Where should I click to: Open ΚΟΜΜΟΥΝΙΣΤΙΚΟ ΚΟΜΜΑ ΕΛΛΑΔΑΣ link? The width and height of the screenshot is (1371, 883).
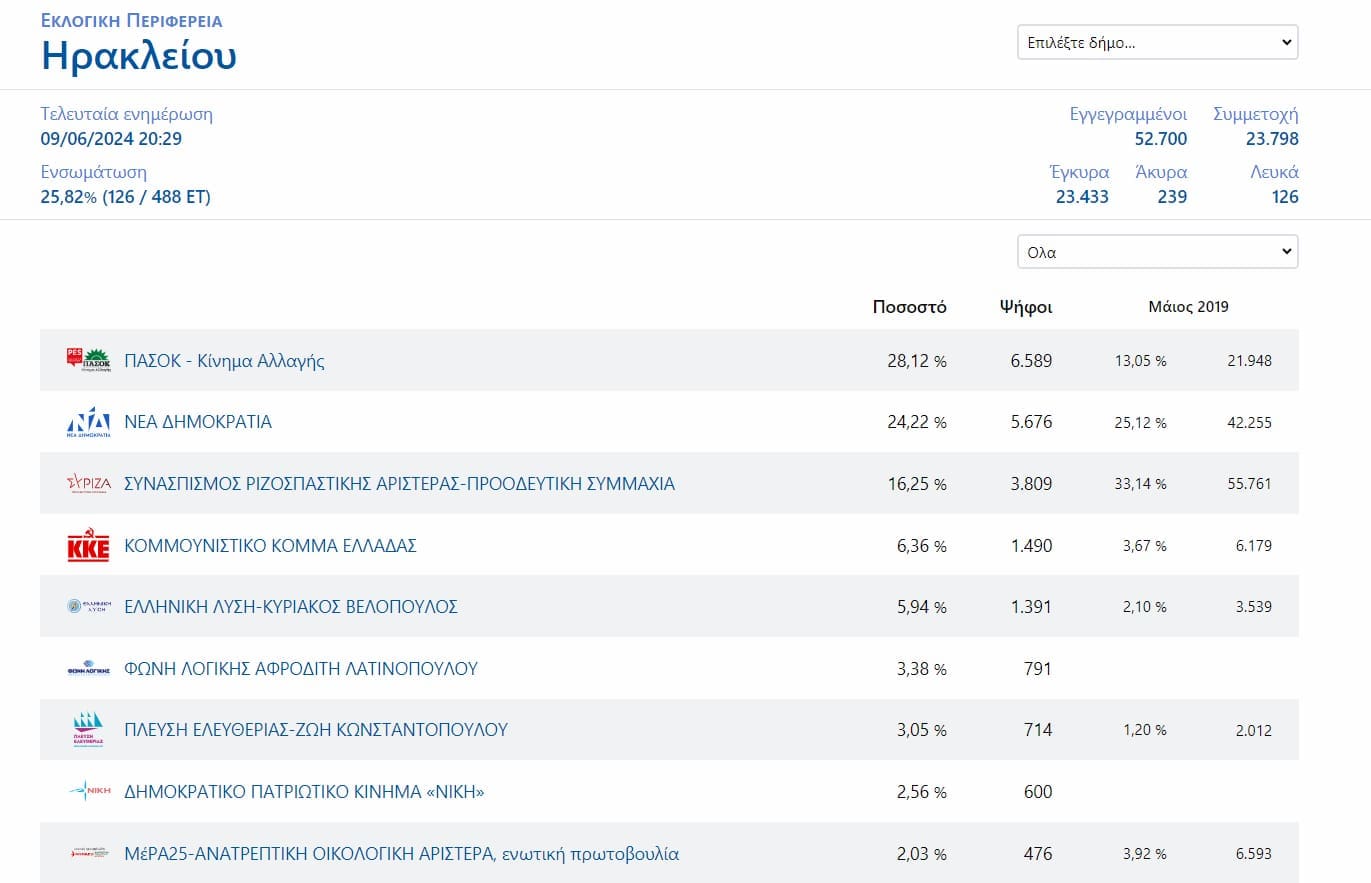pyautogui.click(x=270, y=546)
